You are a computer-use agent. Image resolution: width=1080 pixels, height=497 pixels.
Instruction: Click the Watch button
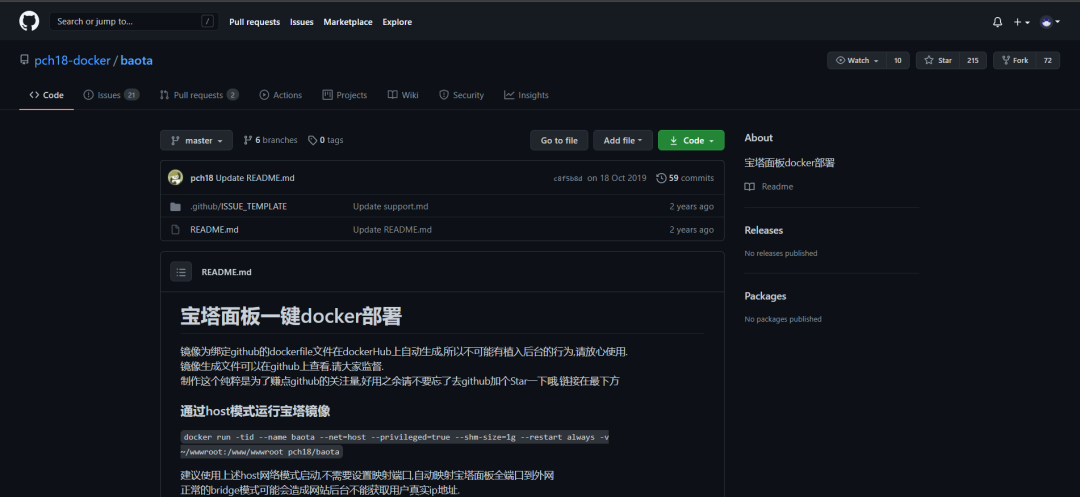857,61
